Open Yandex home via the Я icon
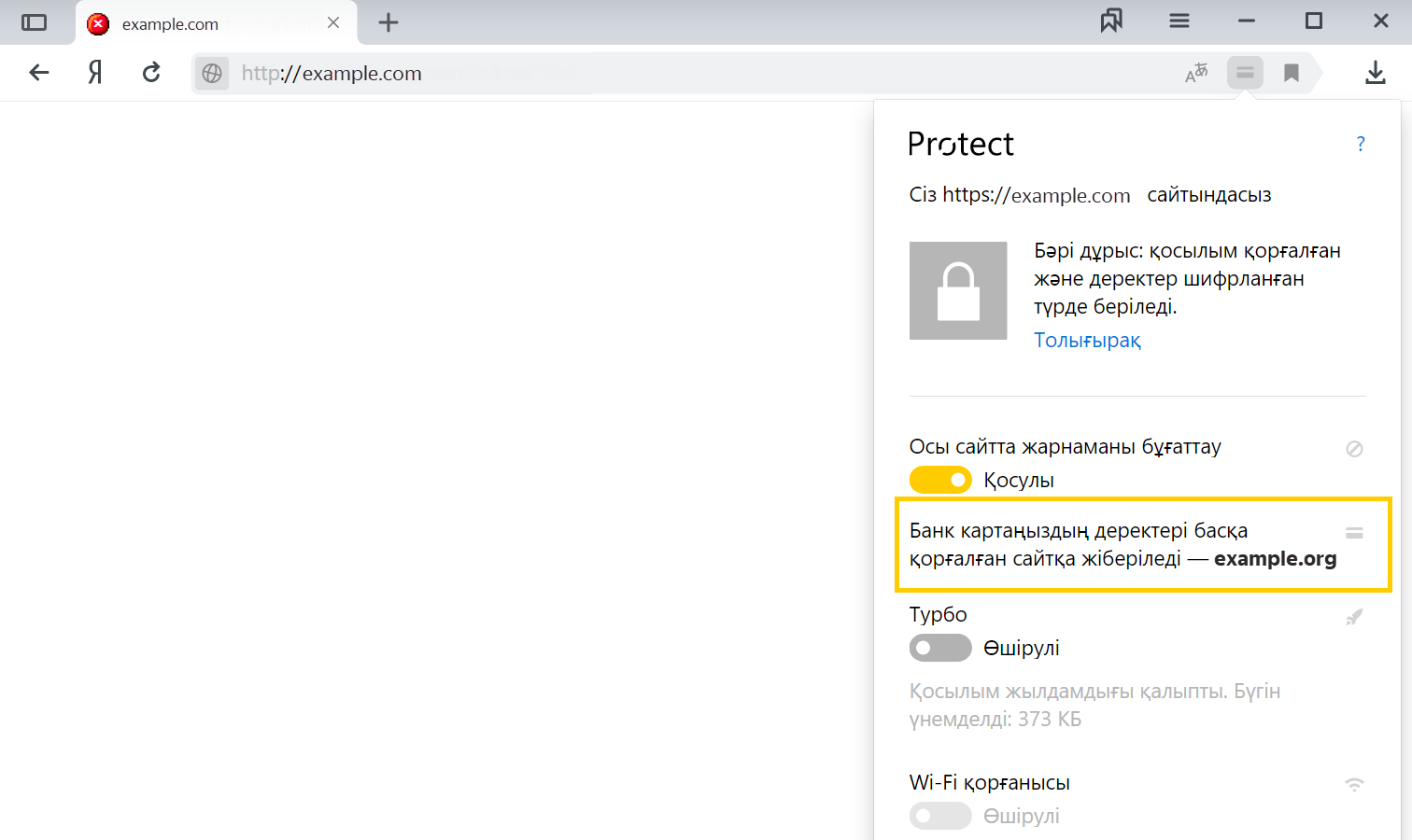The width and height of the screenshot is (1412, 840). tap(94, 72)
